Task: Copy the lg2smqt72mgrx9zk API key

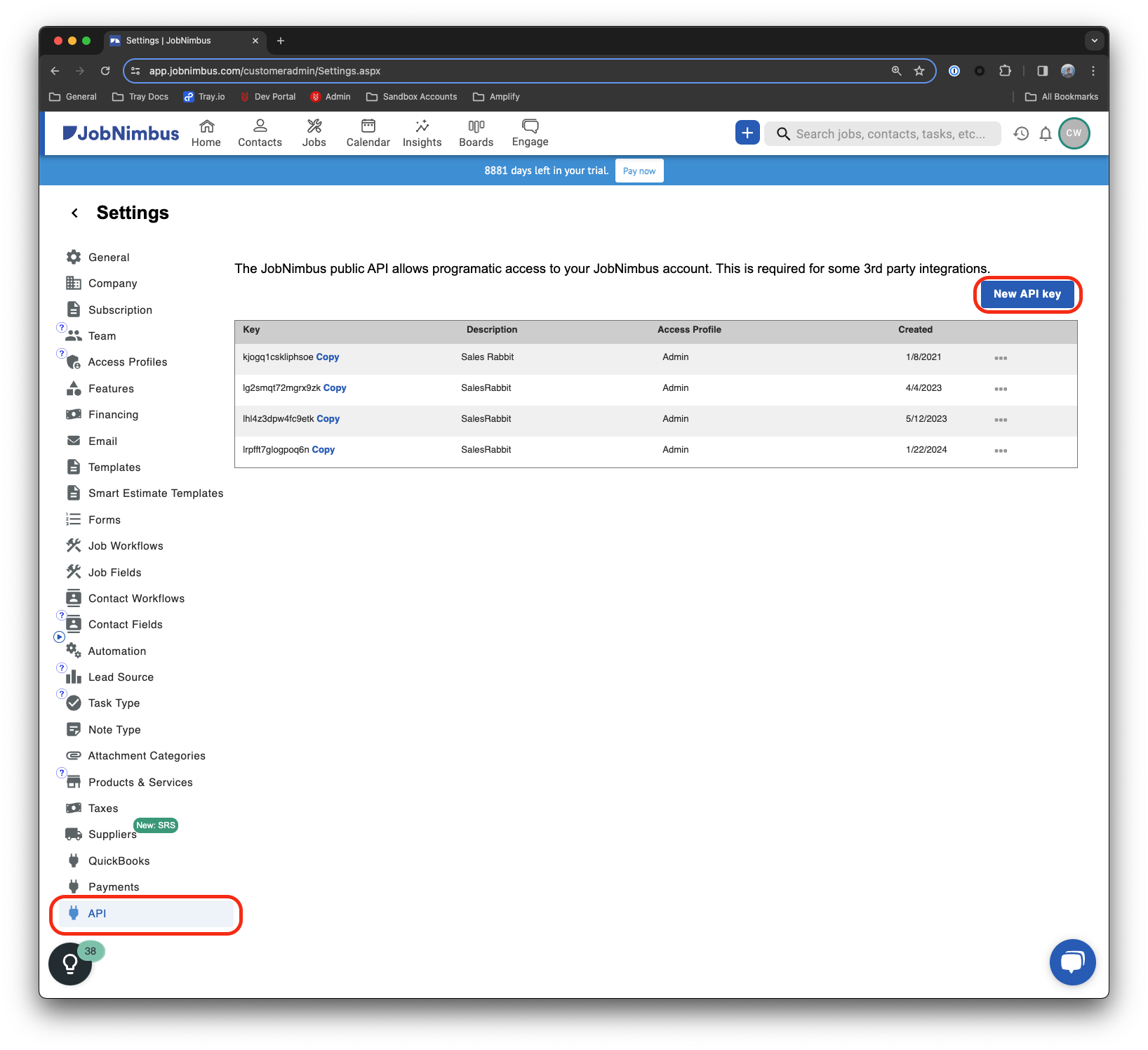Action: click(335, 388)
